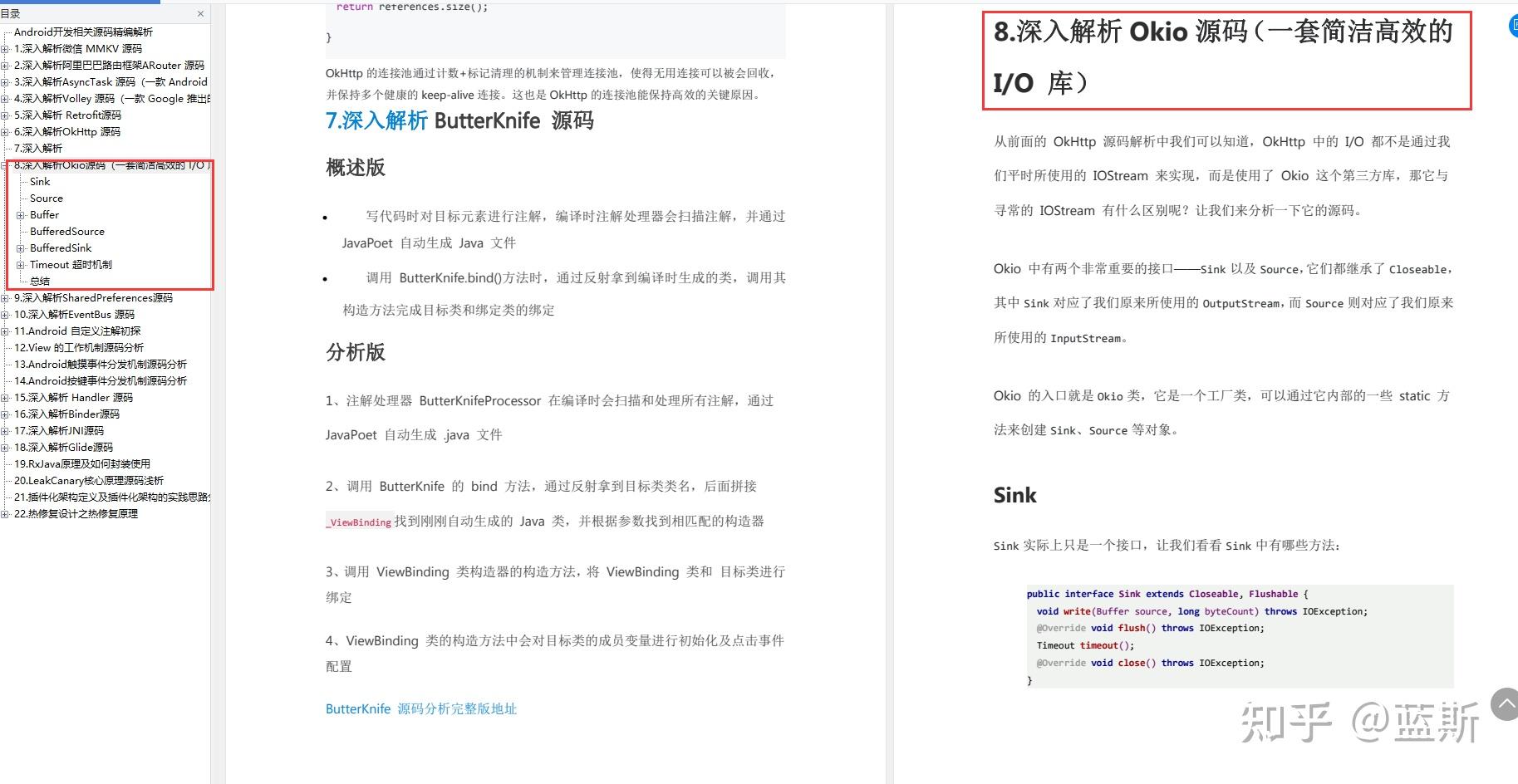Click the 概述版 heading in document
1518x784 pixels.
[x=356, y=168]
